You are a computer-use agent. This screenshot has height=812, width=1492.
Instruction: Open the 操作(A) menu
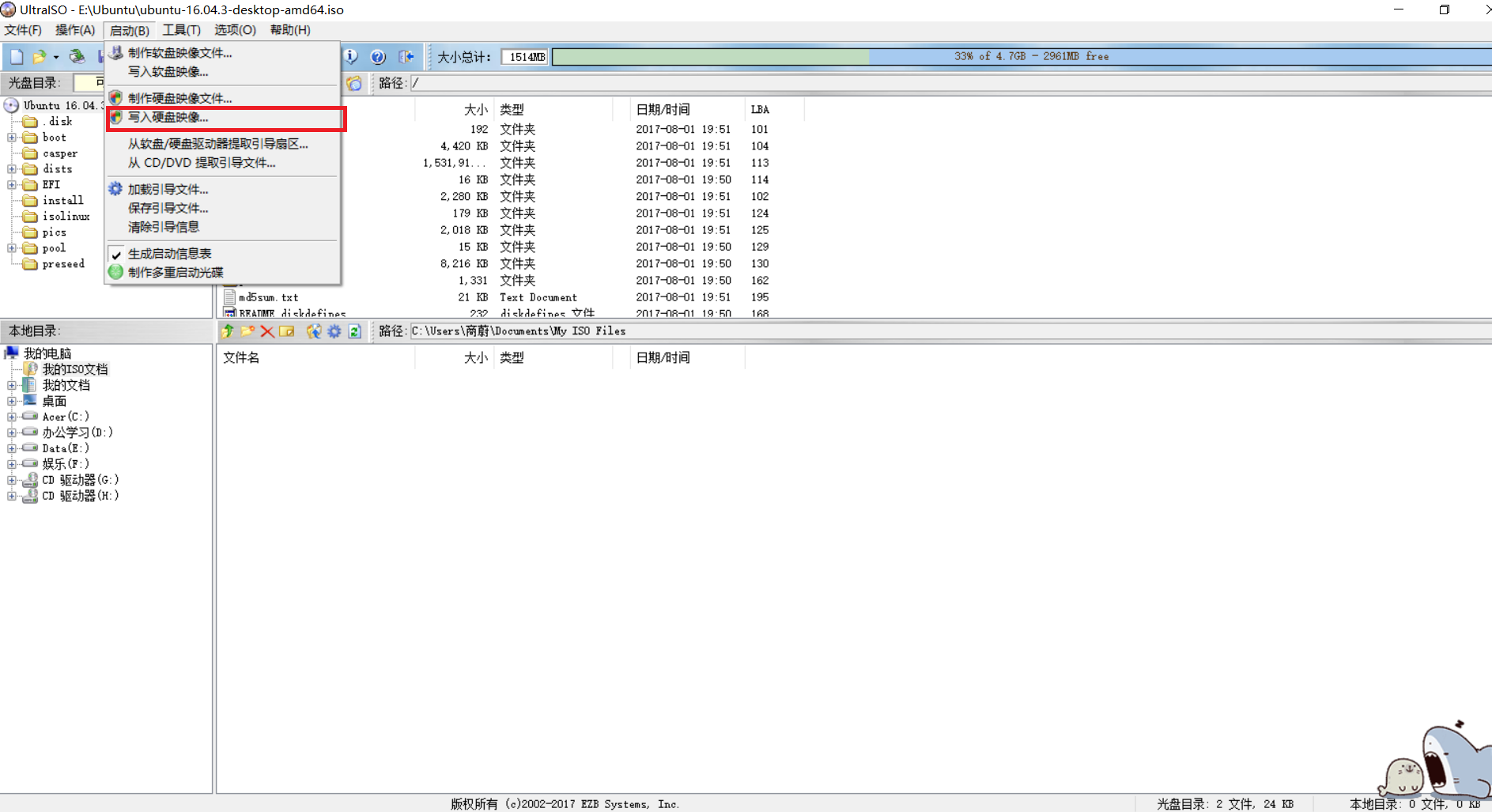point(75,30)
